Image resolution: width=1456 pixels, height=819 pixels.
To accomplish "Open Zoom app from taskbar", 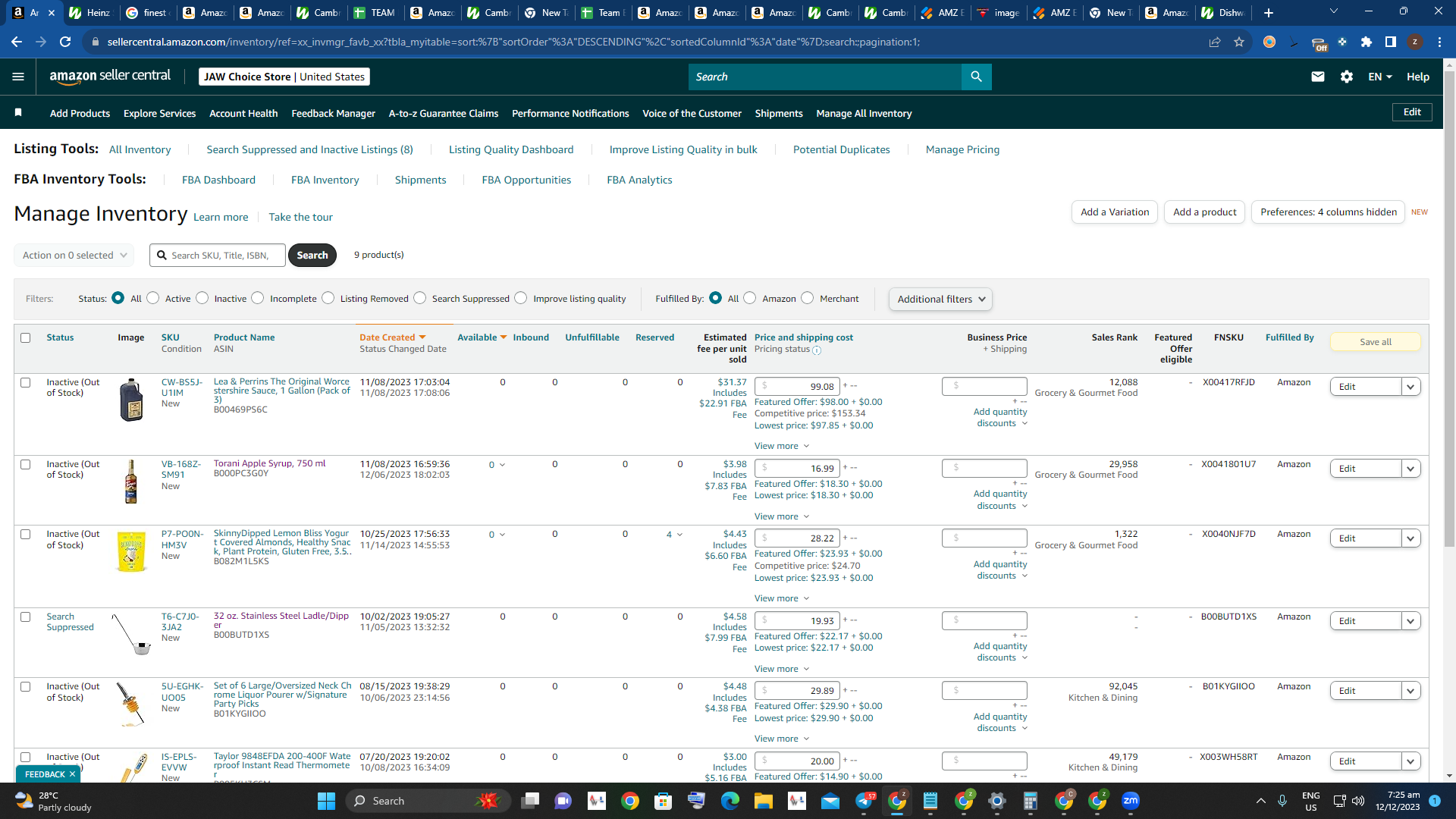I will [x=1131, y=801].
